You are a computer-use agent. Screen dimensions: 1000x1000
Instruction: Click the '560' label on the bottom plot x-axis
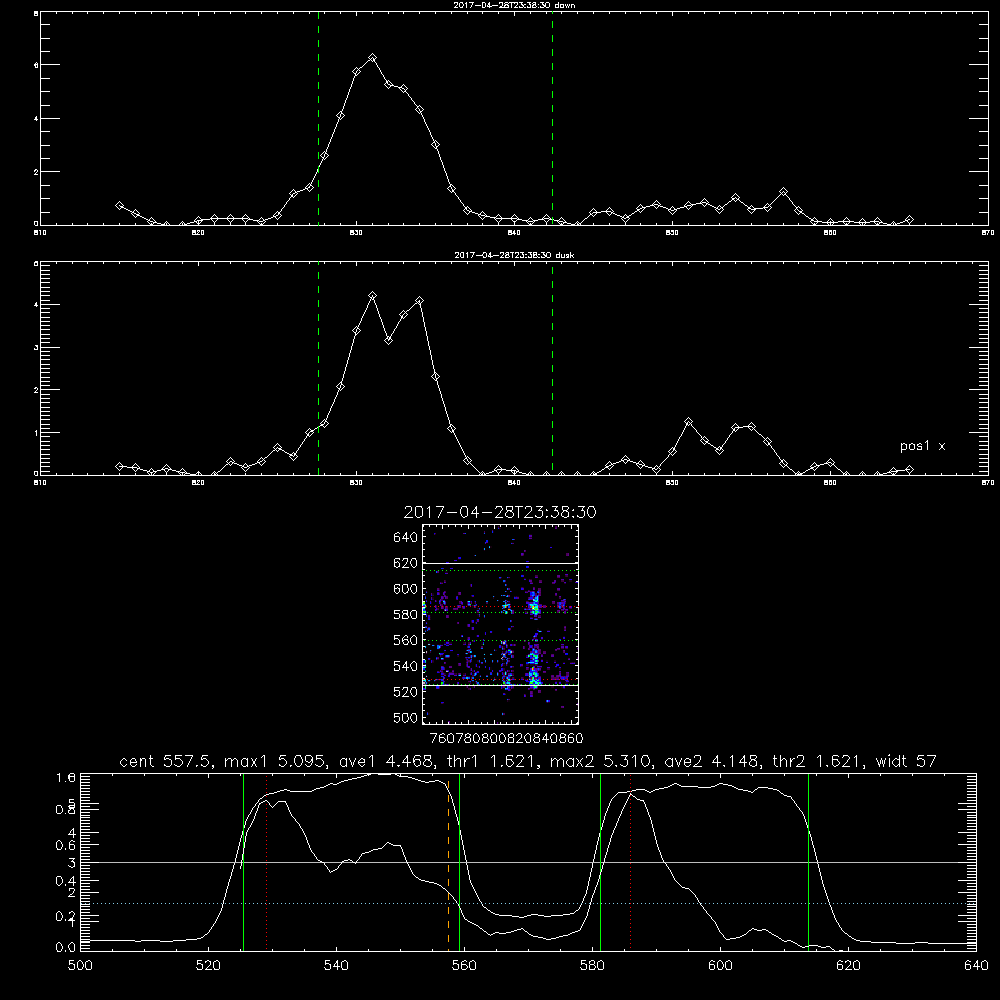pos(464,966)
